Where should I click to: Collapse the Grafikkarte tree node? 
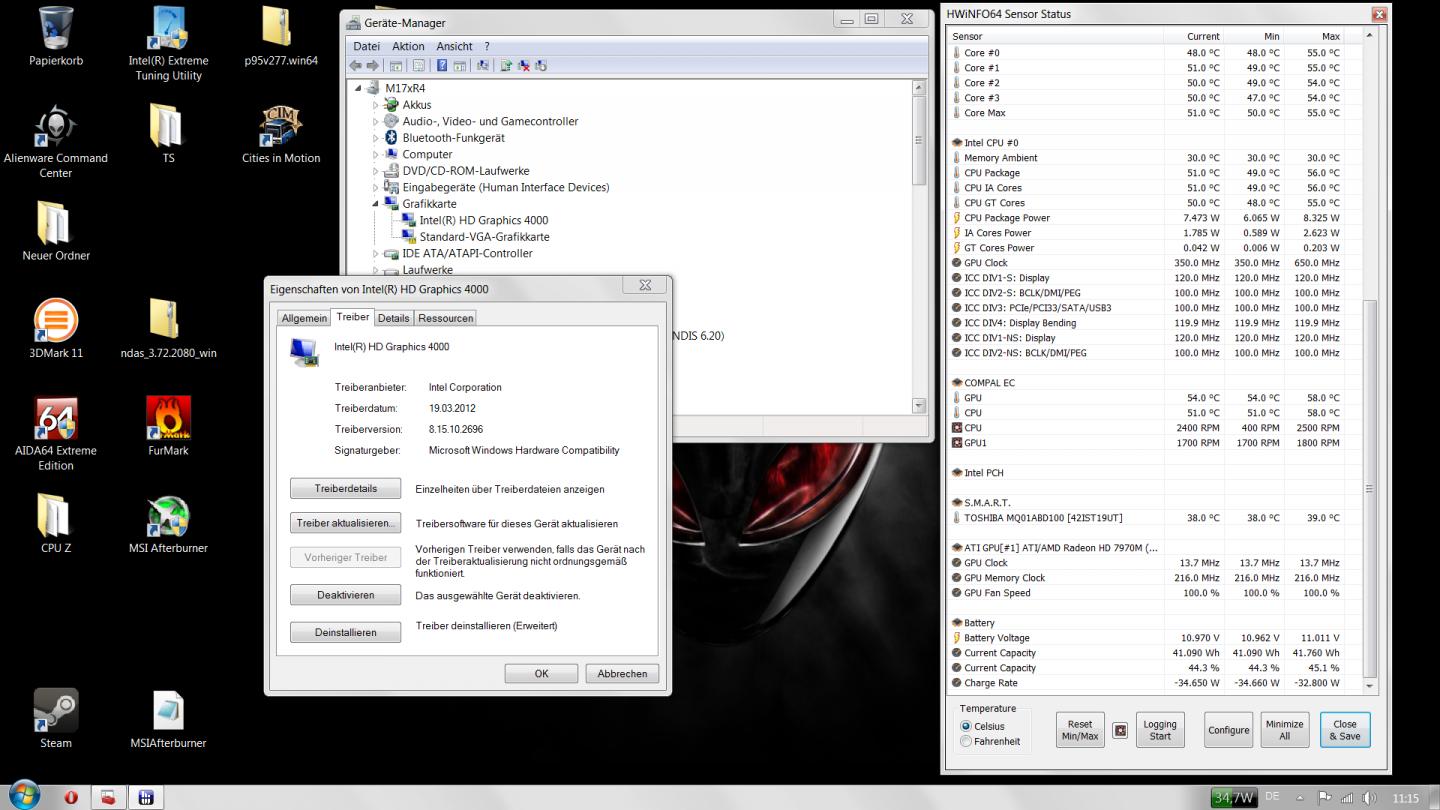[x=376, y=204]
